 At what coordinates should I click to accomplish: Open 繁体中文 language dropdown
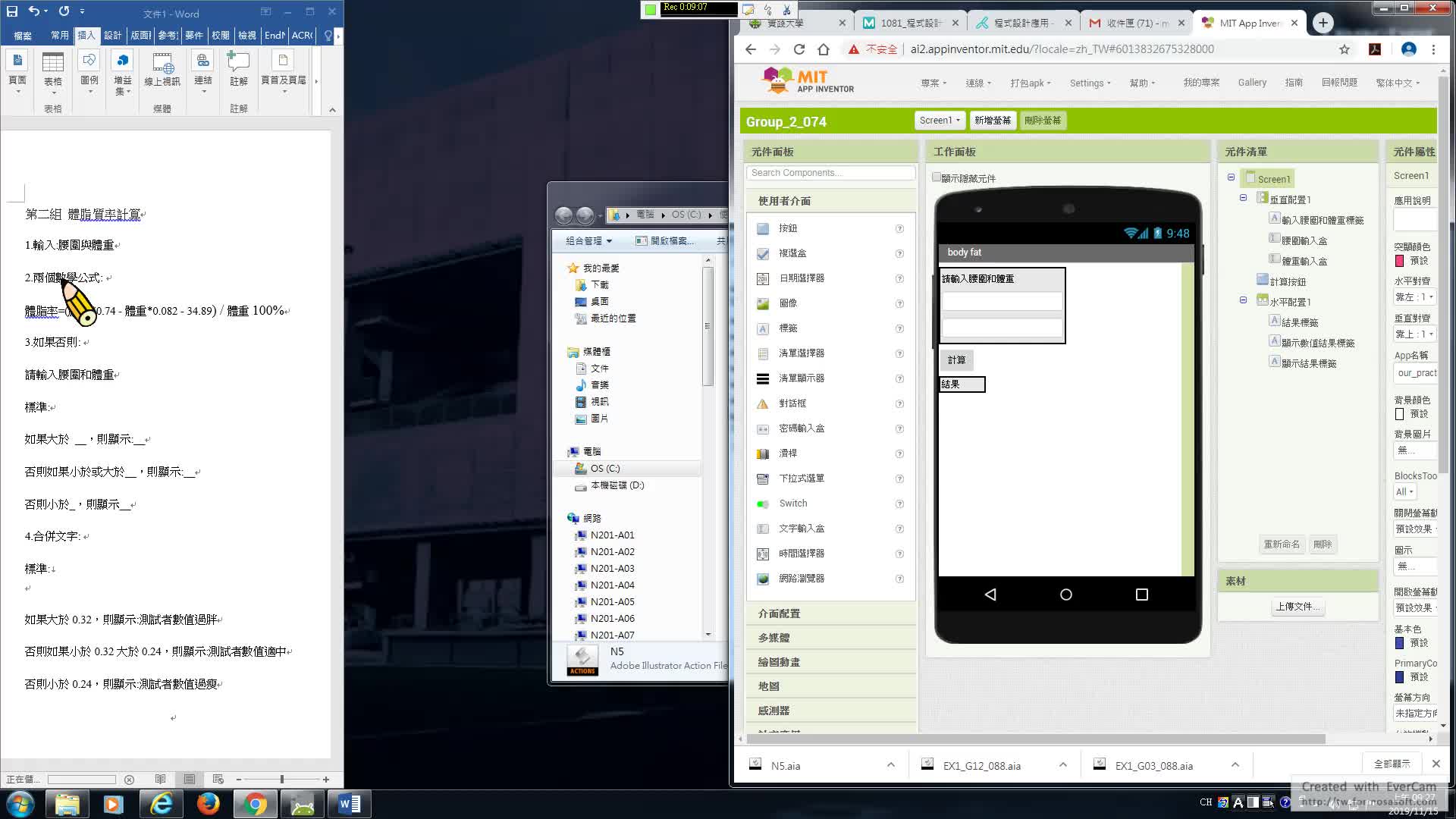tap(1398, 83)
